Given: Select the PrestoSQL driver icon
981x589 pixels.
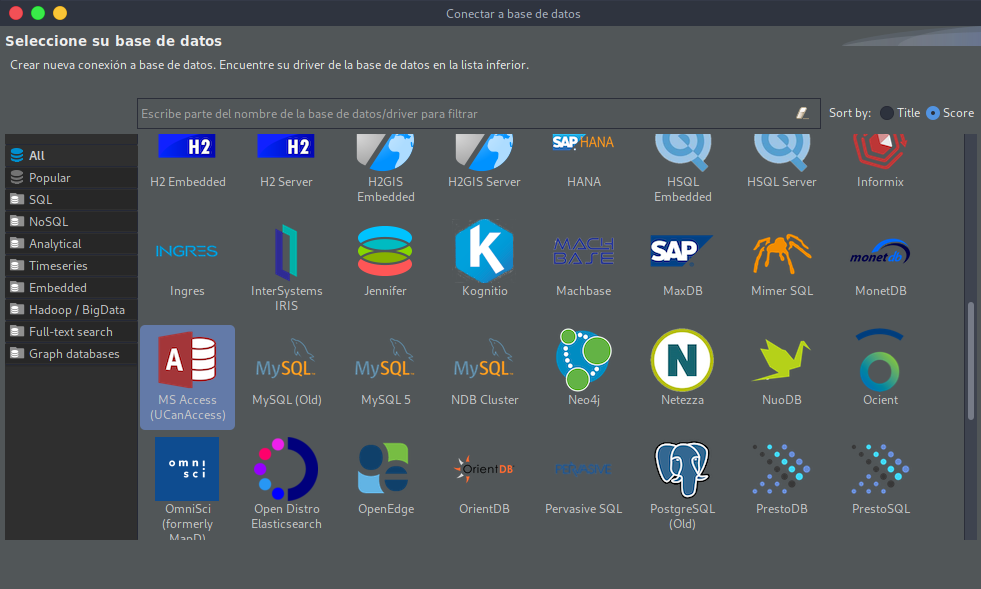Looking at the screenshot, I should (880, 469).
